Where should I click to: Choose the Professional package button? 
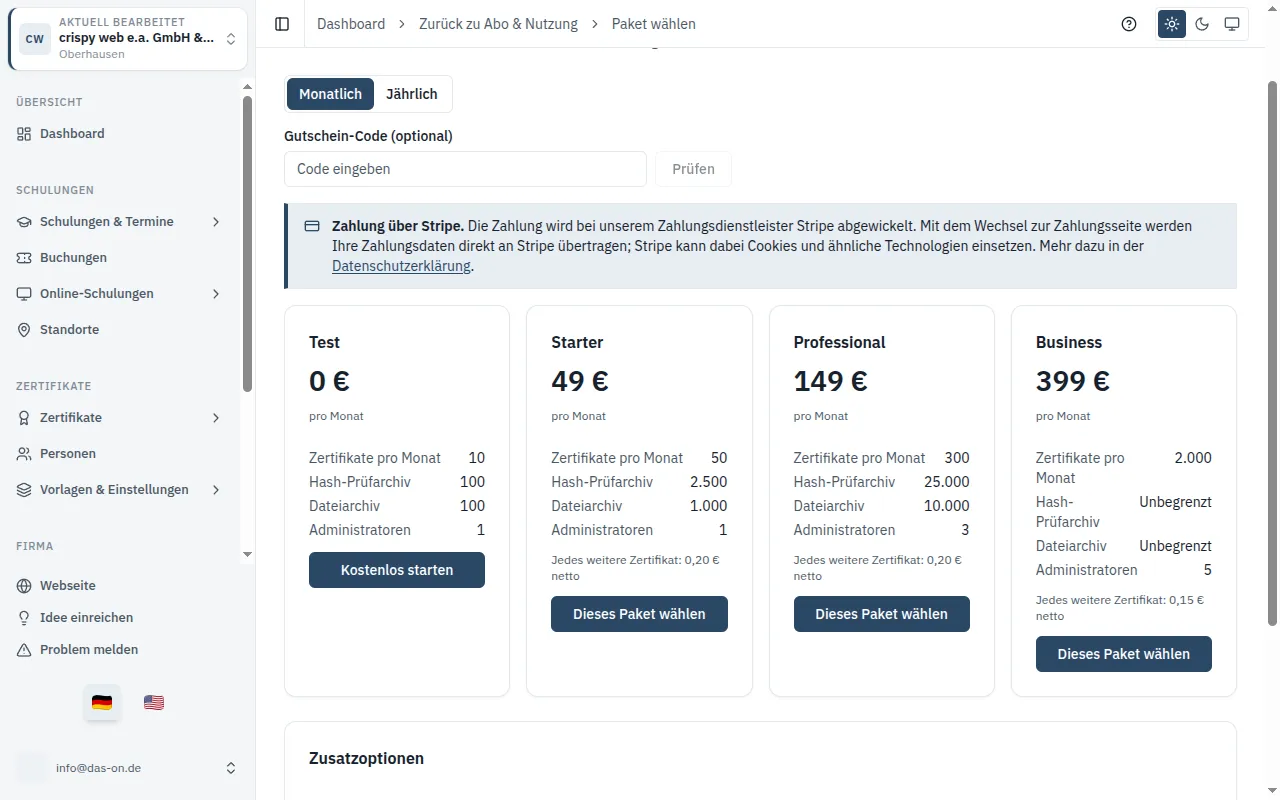[882, 614]
